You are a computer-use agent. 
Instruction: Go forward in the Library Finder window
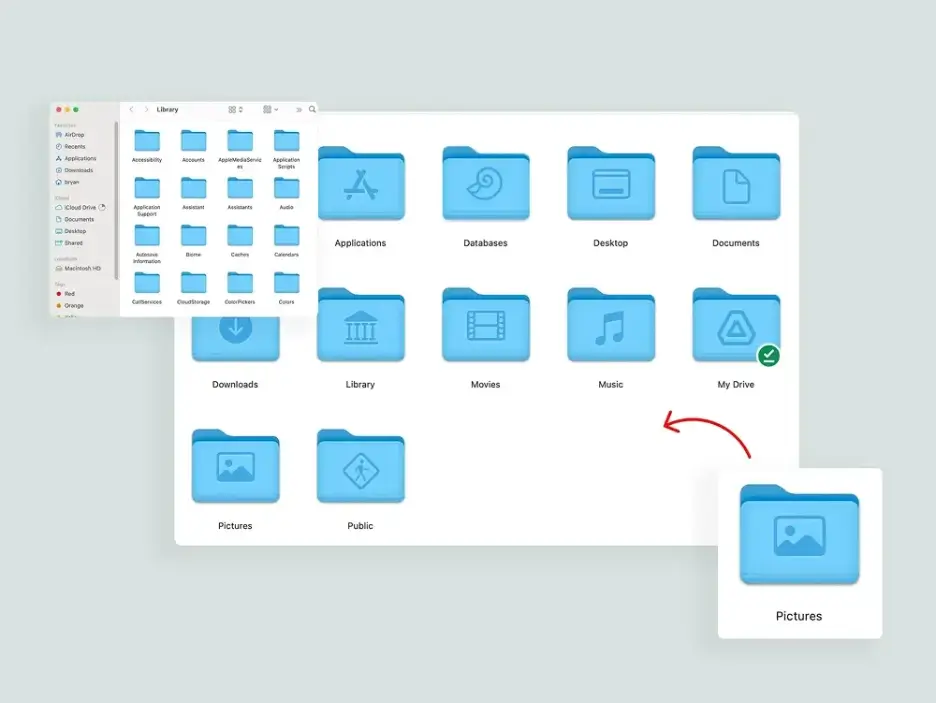click(146, 110)
